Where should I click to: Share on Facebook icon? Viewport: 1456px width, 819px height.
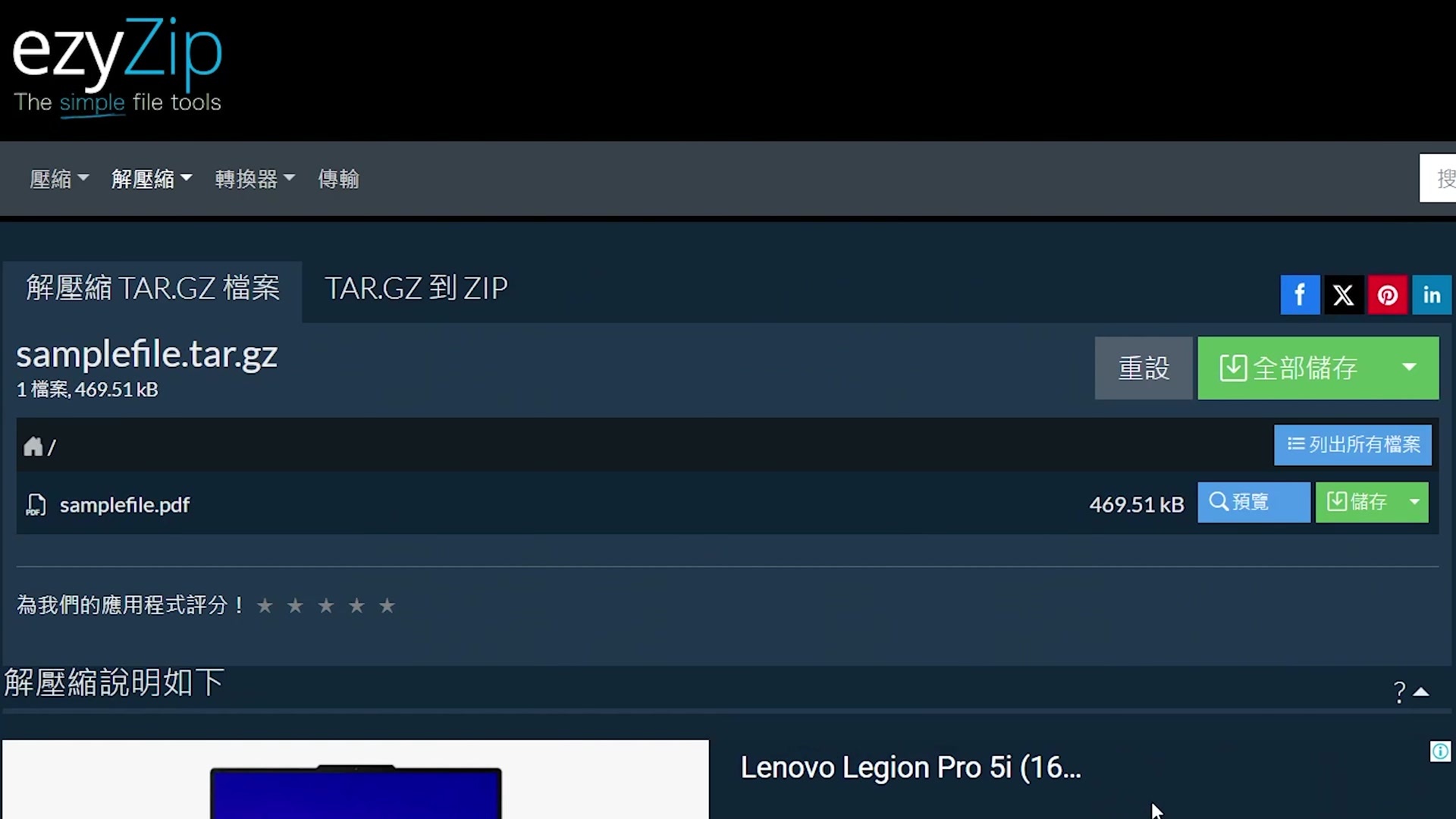[1300, 295]
